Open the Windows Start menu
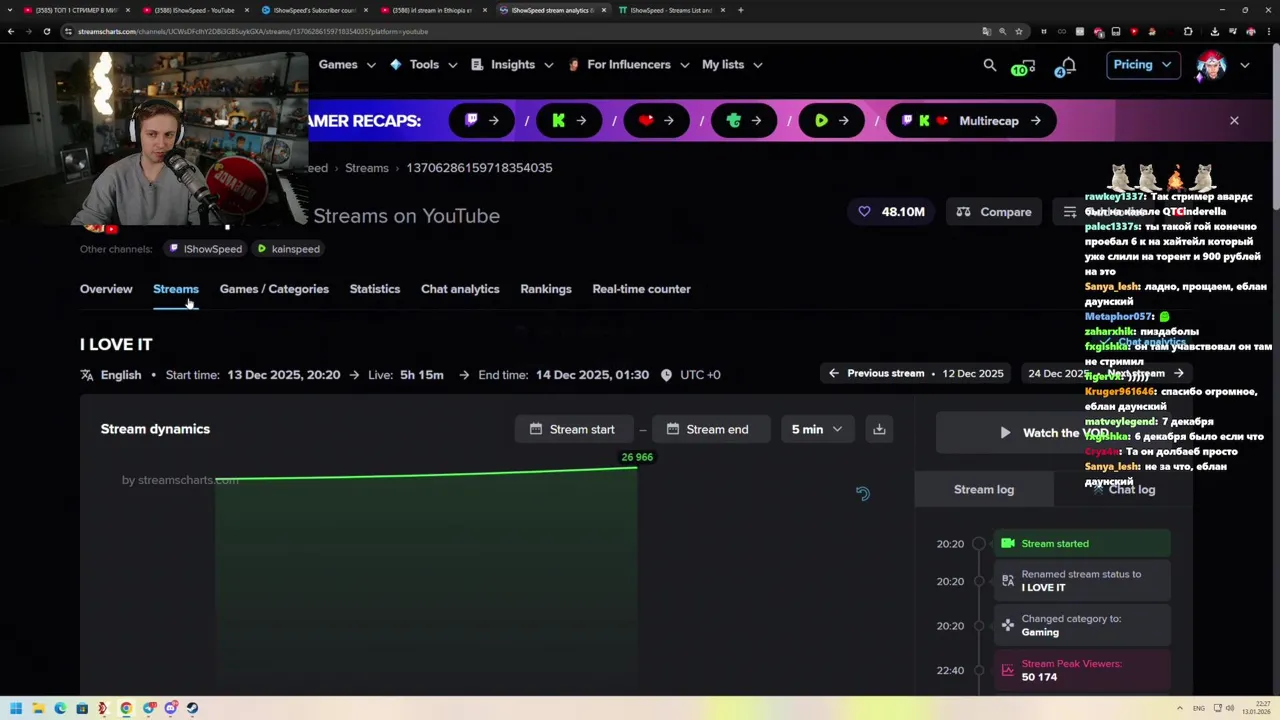The width and height of the screenshot is (1280, 720). click(x=16, y=708)
